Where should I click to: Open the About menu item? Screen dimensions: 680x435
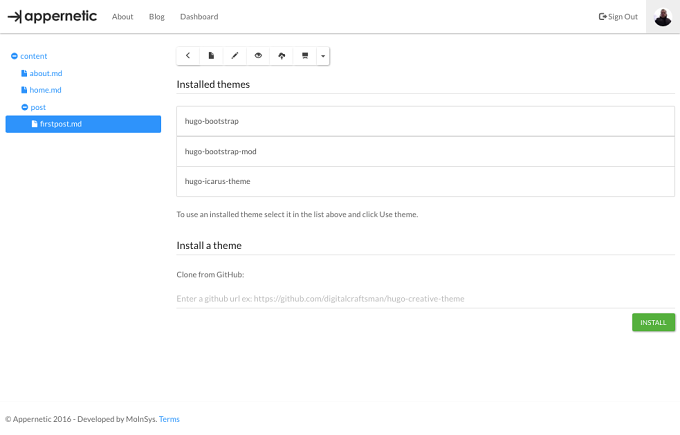click(x=123, y=17)
